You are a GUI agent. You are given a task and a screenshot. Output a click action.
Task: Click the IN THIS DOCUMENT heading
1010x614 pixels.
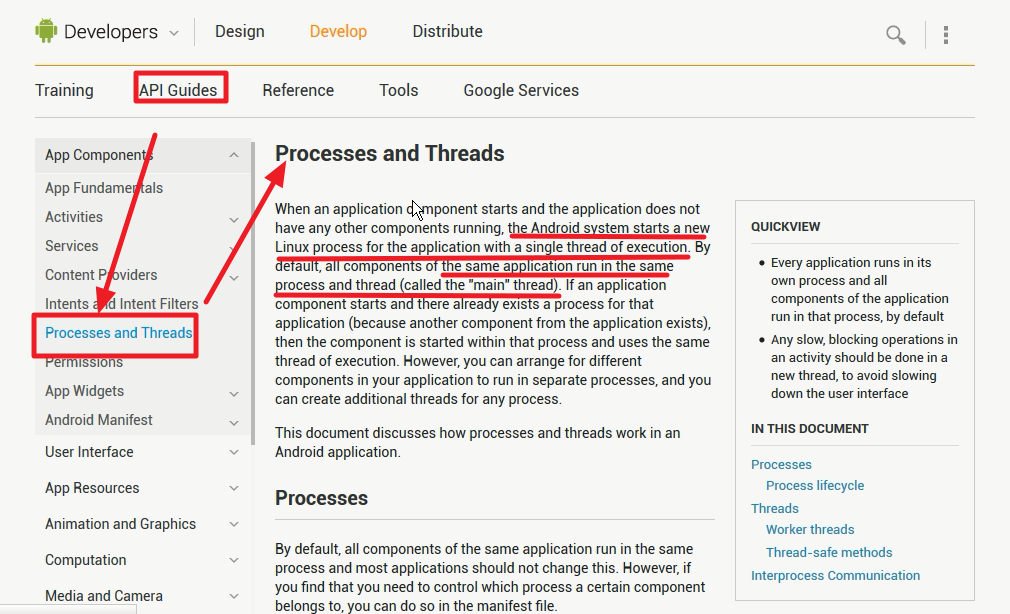[810, 429]
